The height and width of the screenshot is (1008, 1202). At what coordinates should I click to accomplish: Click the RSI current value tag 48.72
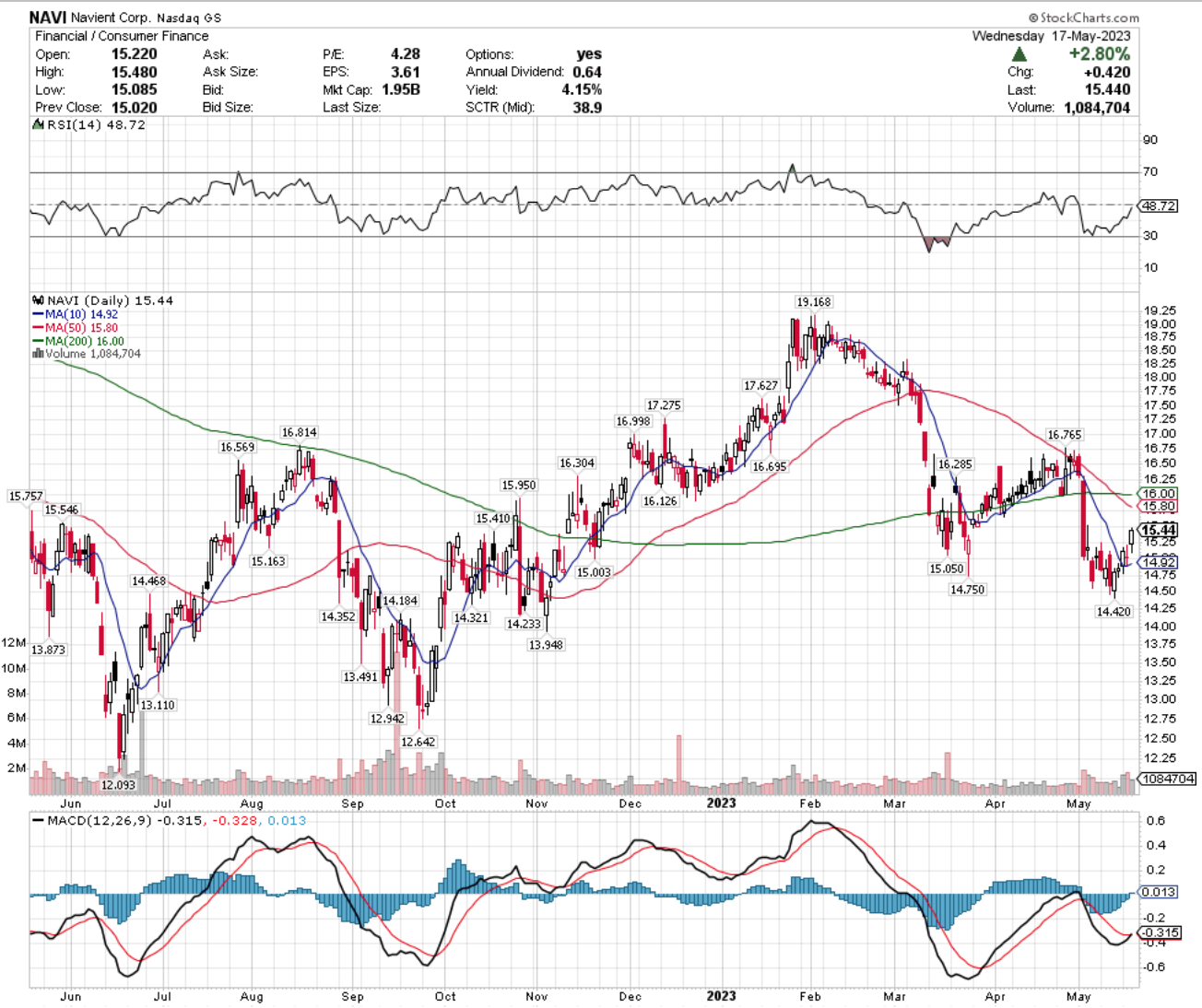pos(1159,205)
